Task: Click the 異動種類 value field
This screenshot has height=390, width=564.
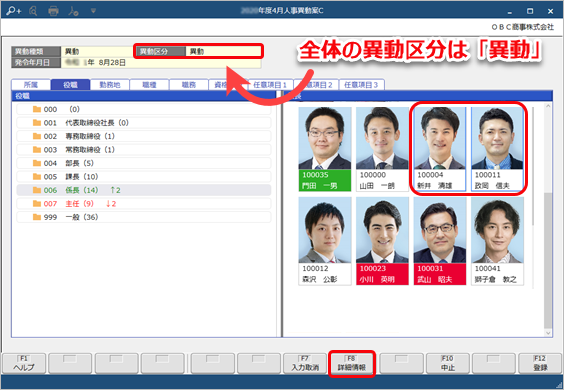Action: [97, 51]
